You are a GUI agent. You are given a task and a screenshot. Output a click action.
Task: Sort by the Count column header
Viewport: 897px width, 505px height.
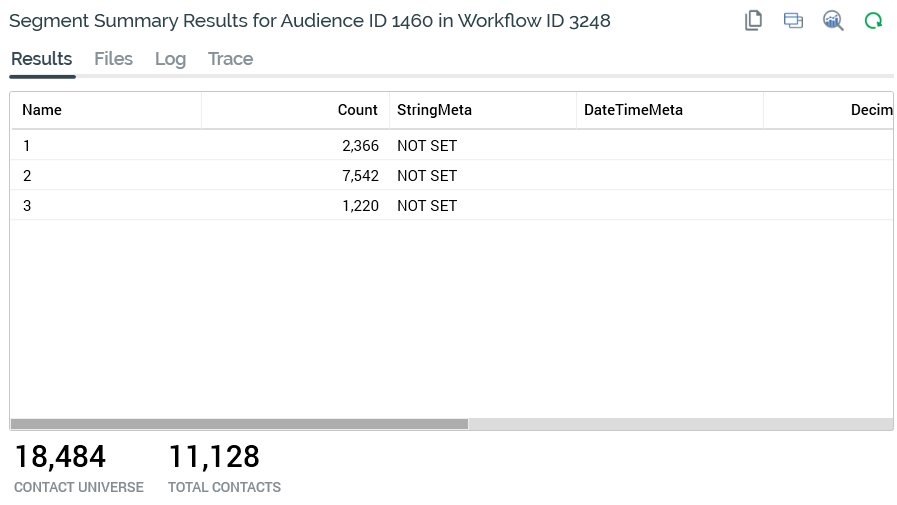(x=357, y=110)
